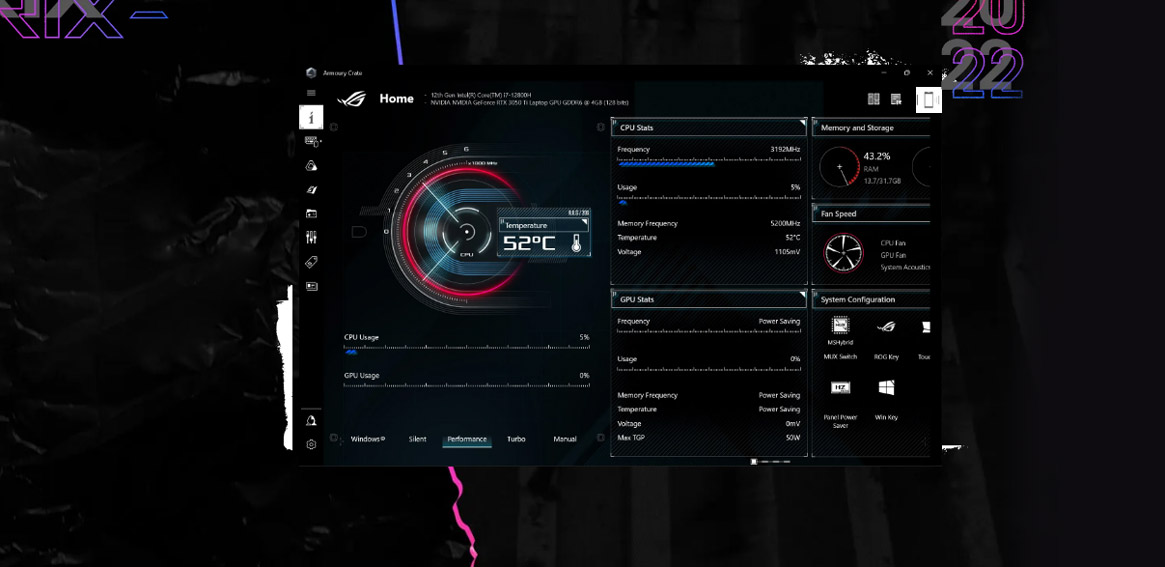Click the ROG logo next to Home
The width and height of the screenshot is (1165, 567).
351,99
